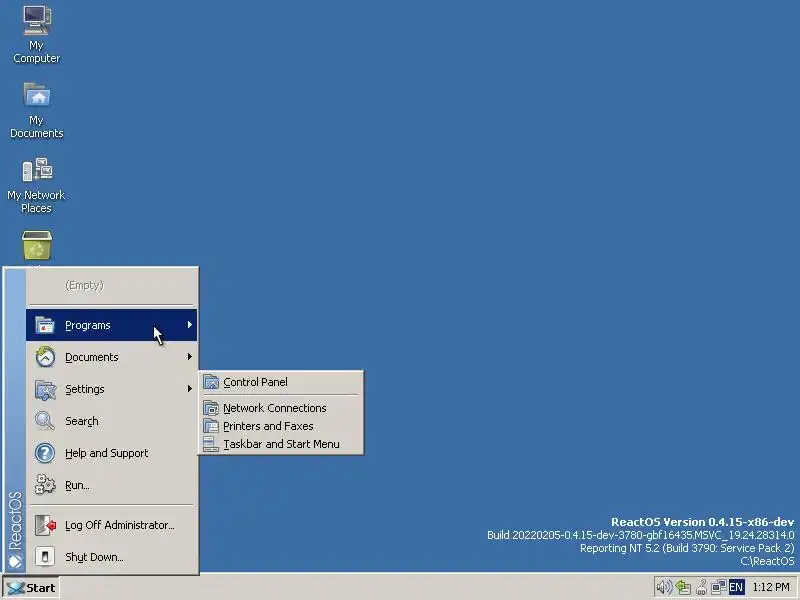This screenshot has width=800, height=600.
Task: Launch the Run... dialog entry
Action: tap(111, 485)
